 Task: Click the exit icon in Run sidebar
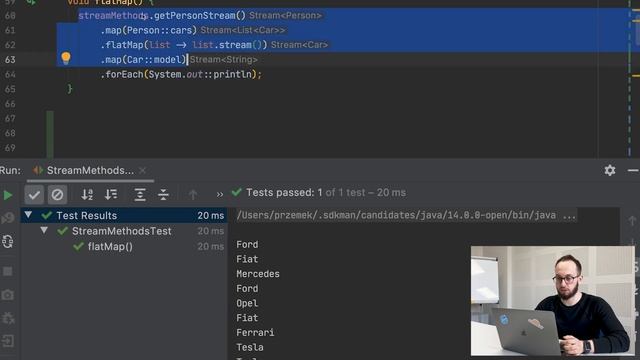pos(8,341)
